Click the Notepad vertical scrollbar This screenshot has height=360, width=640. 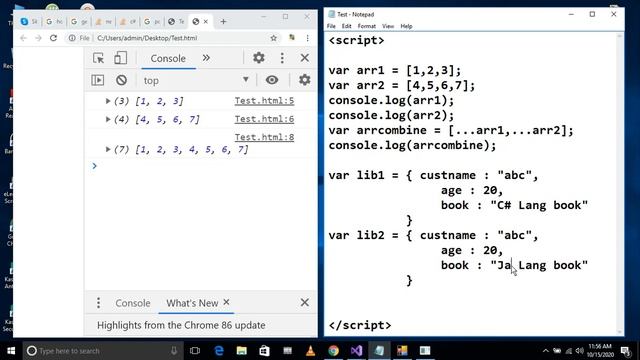[x=620, y=184]
